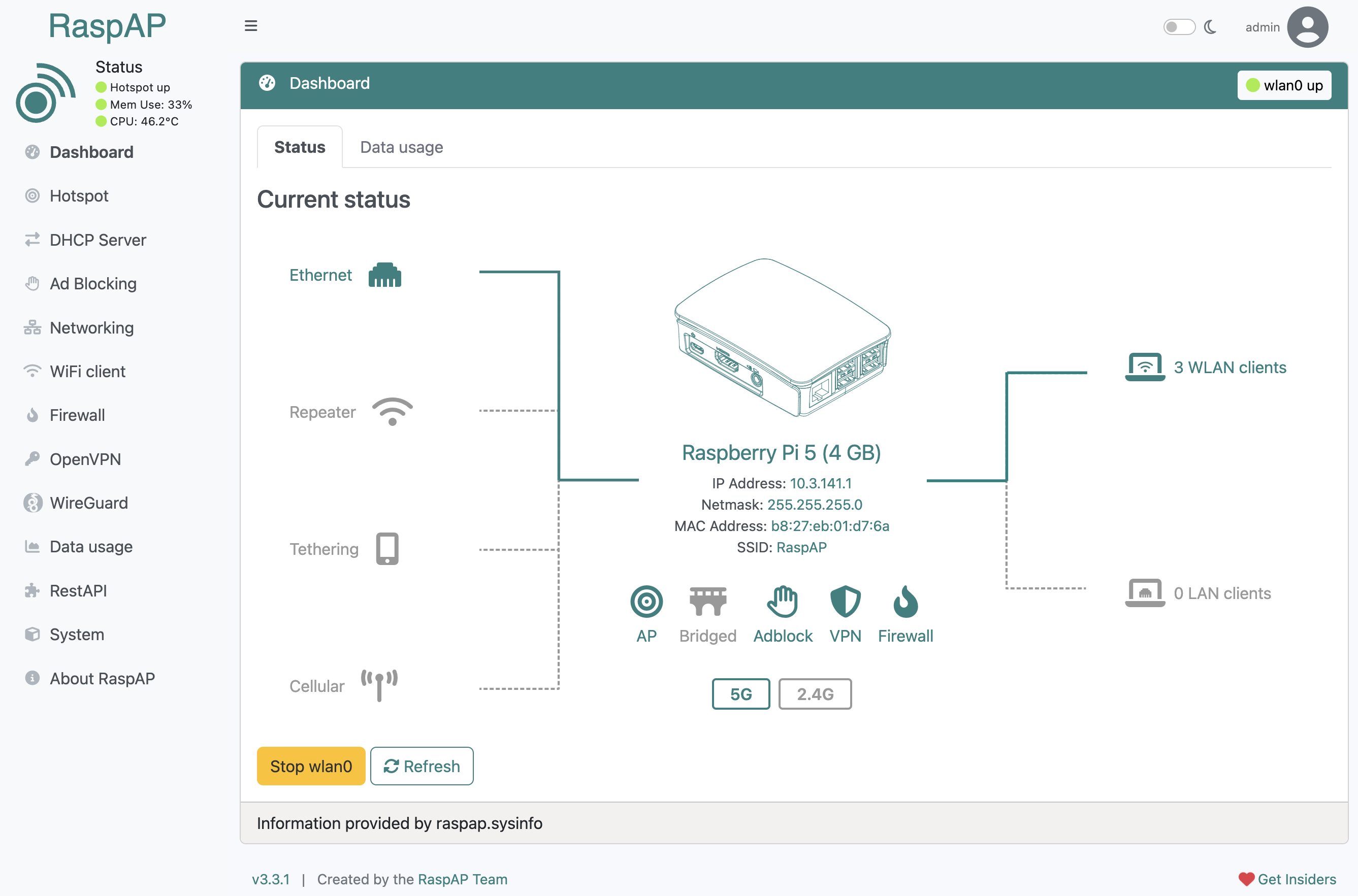Click the DHCP Server arrows icon

point(33,240)
